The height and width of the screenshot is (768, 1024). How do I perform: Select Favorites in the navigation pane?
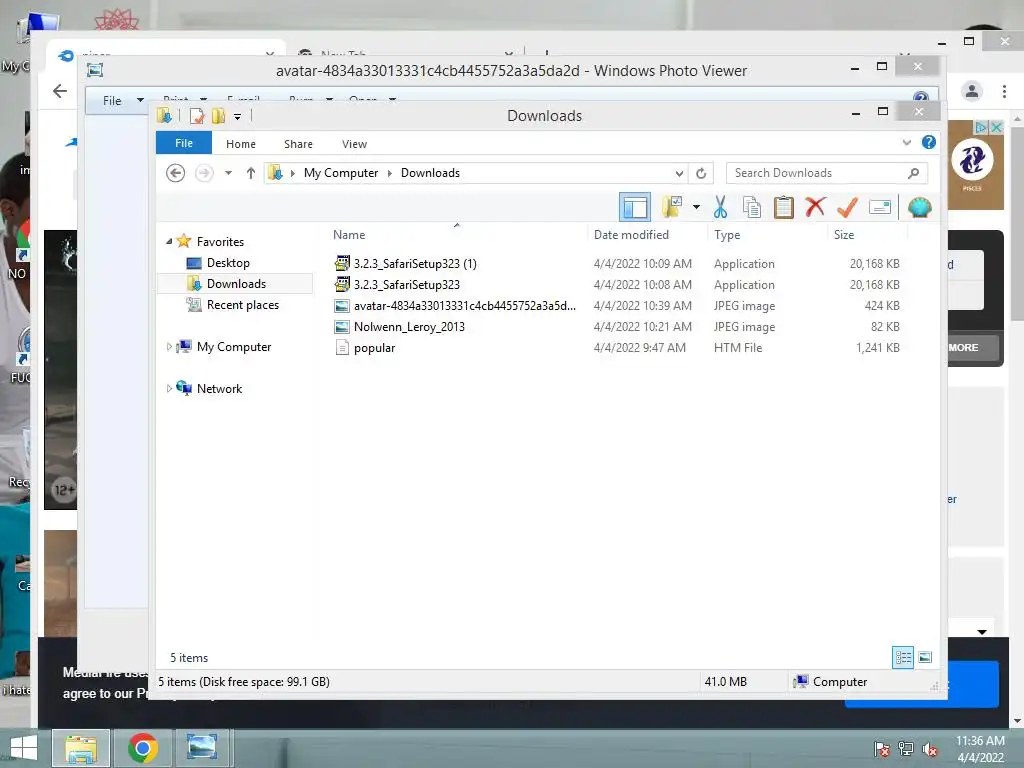coord(220,242)
